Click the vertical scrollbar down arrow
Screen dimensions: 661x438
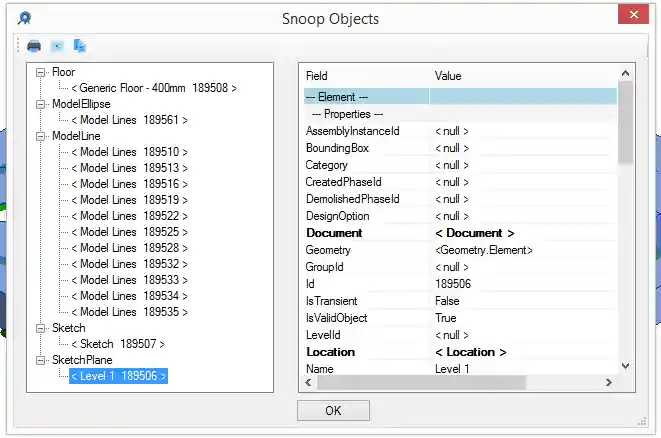coord(625,367)
